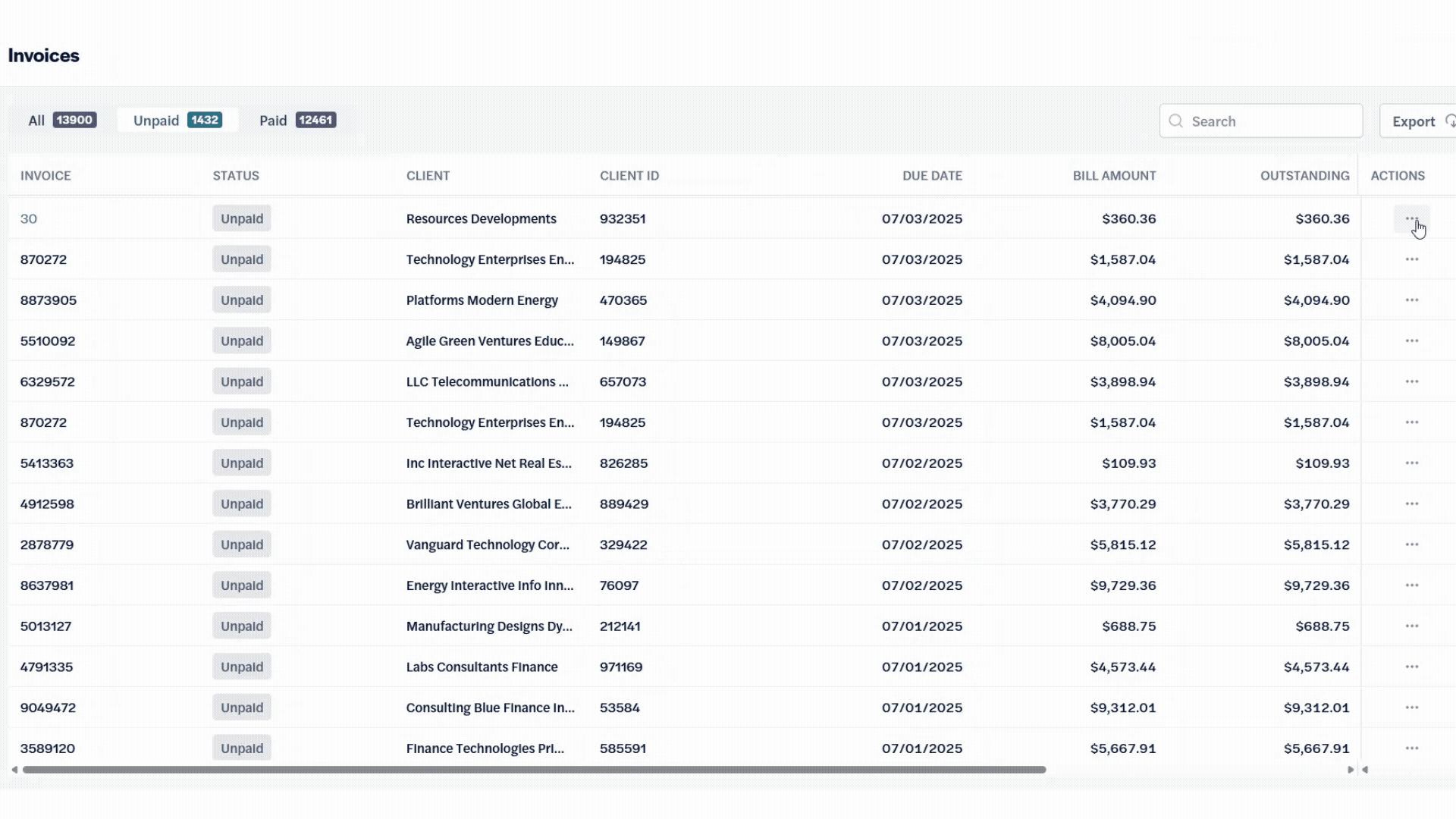Sort by the INVOICE column header

click(x=45, y=176)
